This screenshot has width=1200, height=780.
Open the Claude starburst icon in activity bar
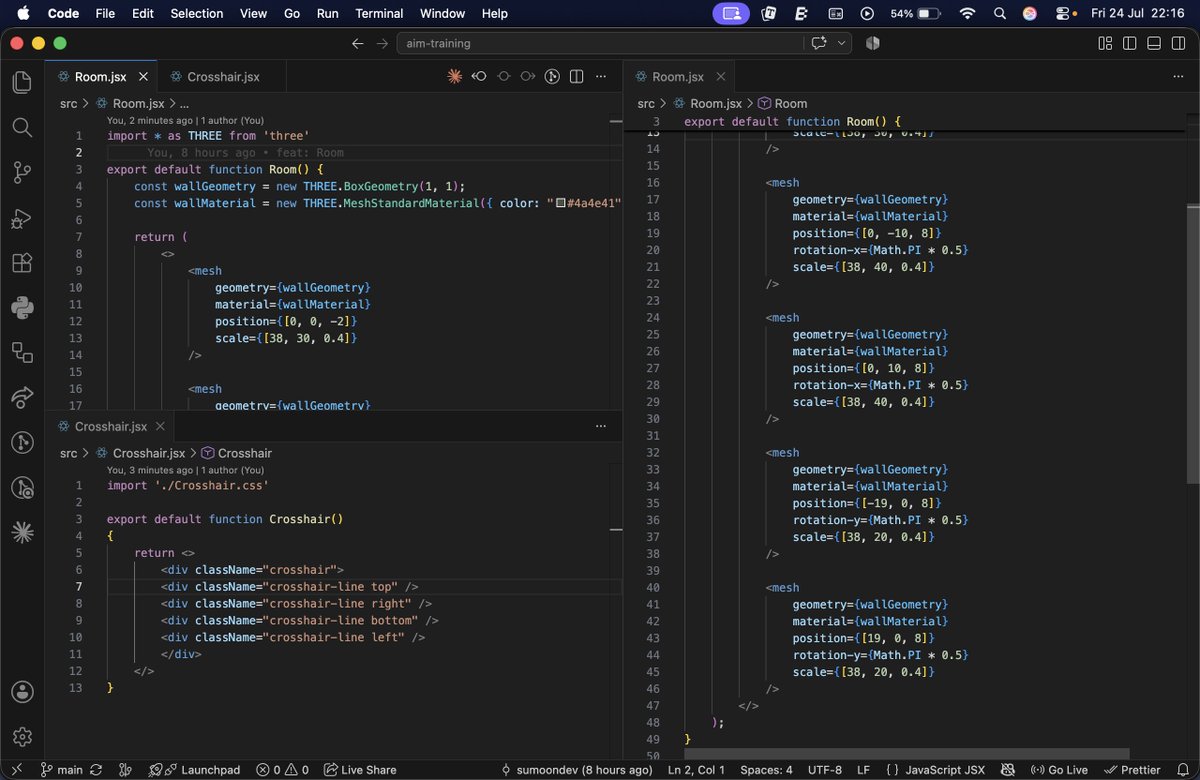point(22,532)
